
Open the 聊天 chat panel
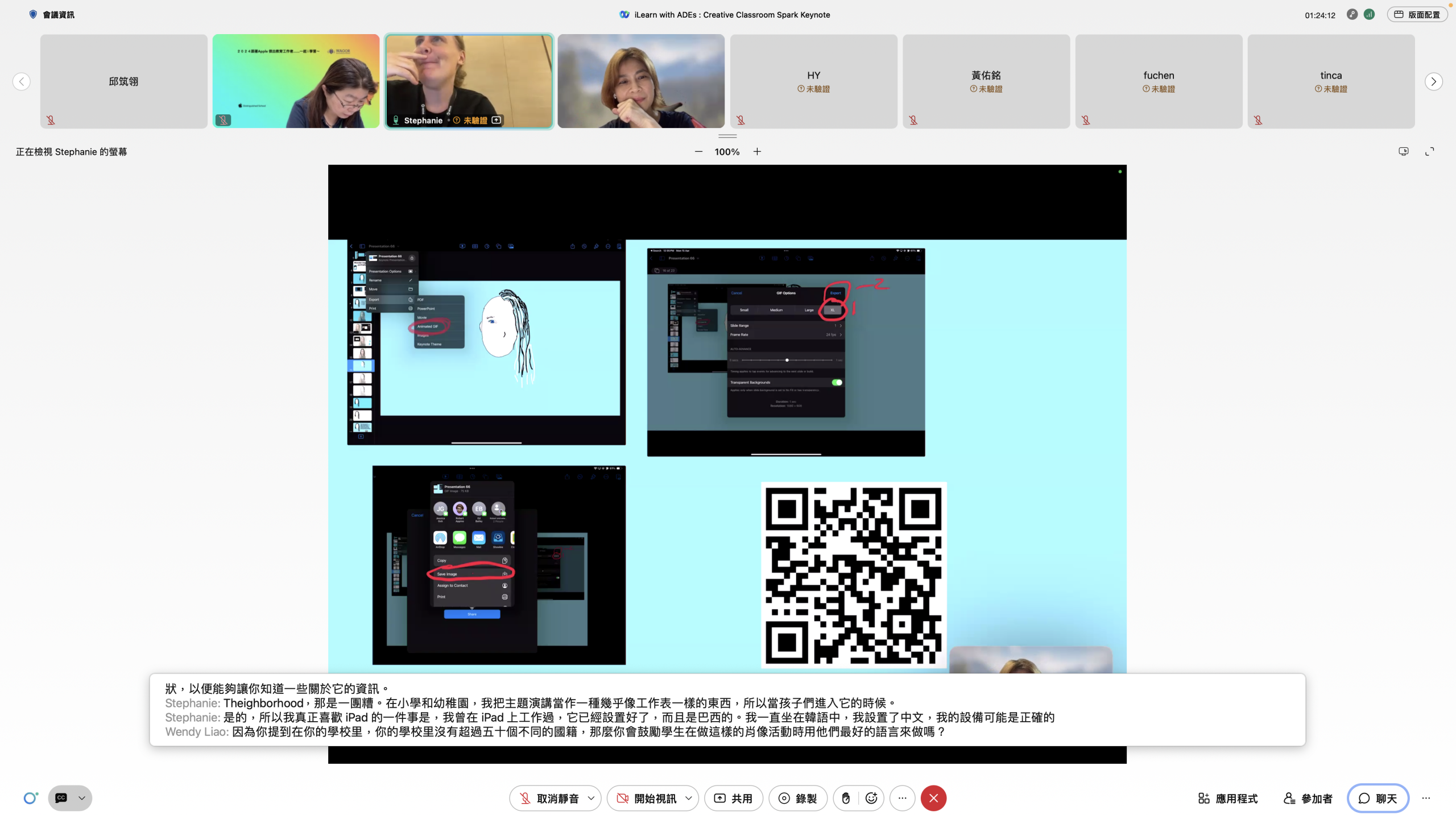(x=1378, y=798)
